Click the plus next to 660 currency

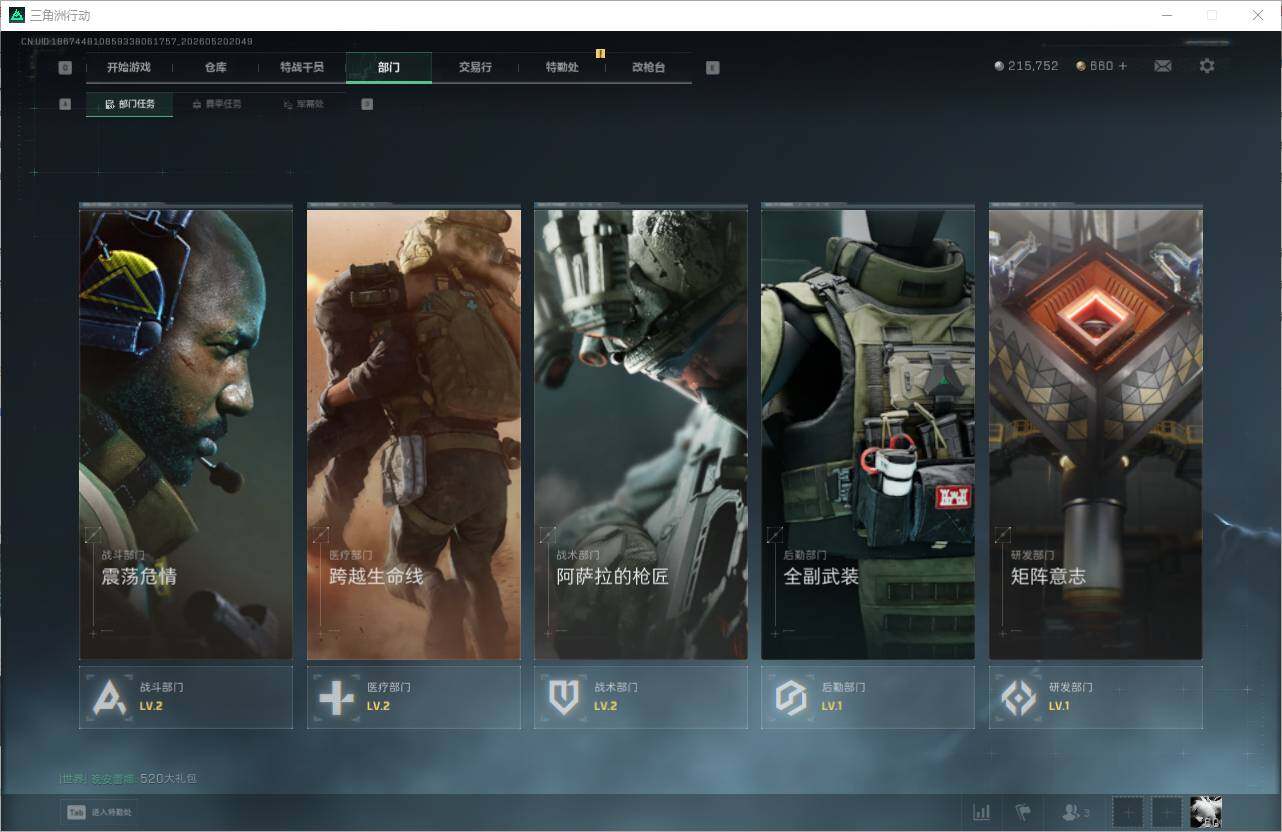pyautogui.click(x=1122, y=66)
